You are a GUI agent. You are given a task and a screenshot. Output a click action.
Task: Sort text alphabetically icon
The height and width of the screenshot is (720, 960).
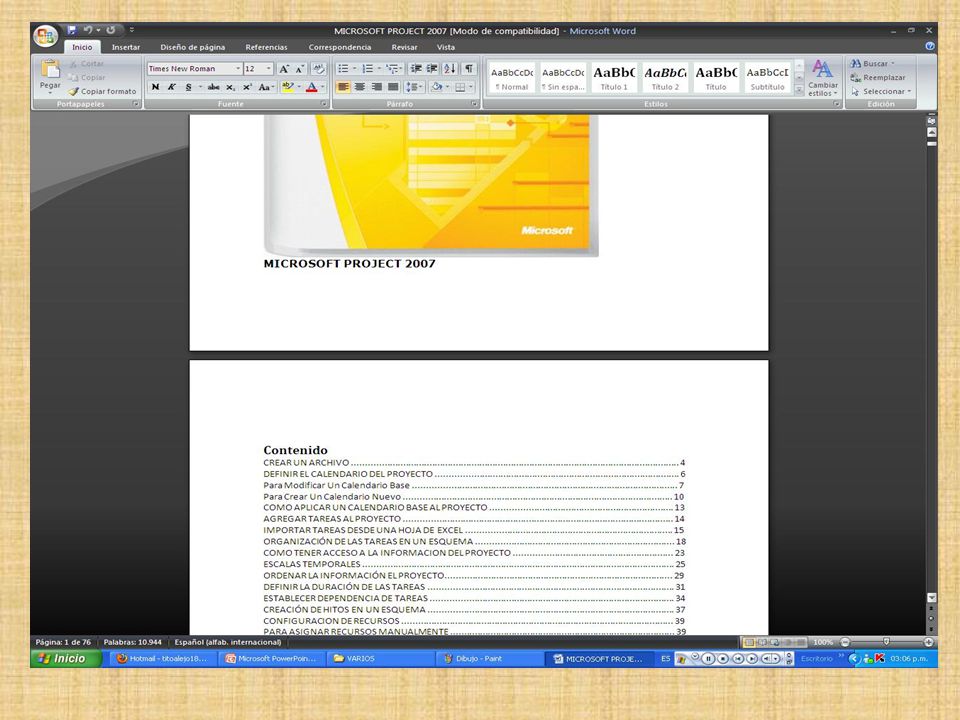[449, 69]
